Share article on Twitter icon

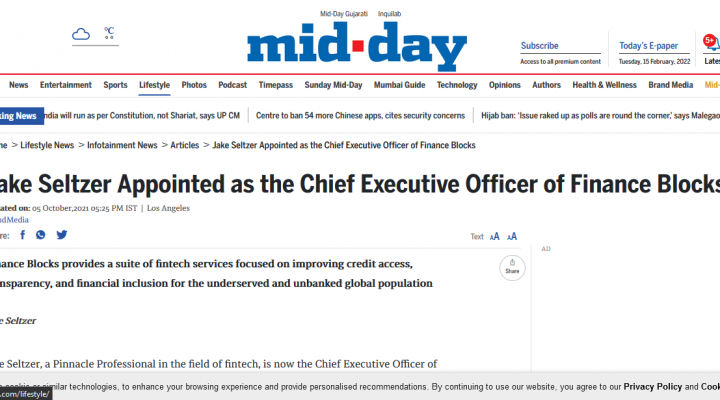[62, 235]
